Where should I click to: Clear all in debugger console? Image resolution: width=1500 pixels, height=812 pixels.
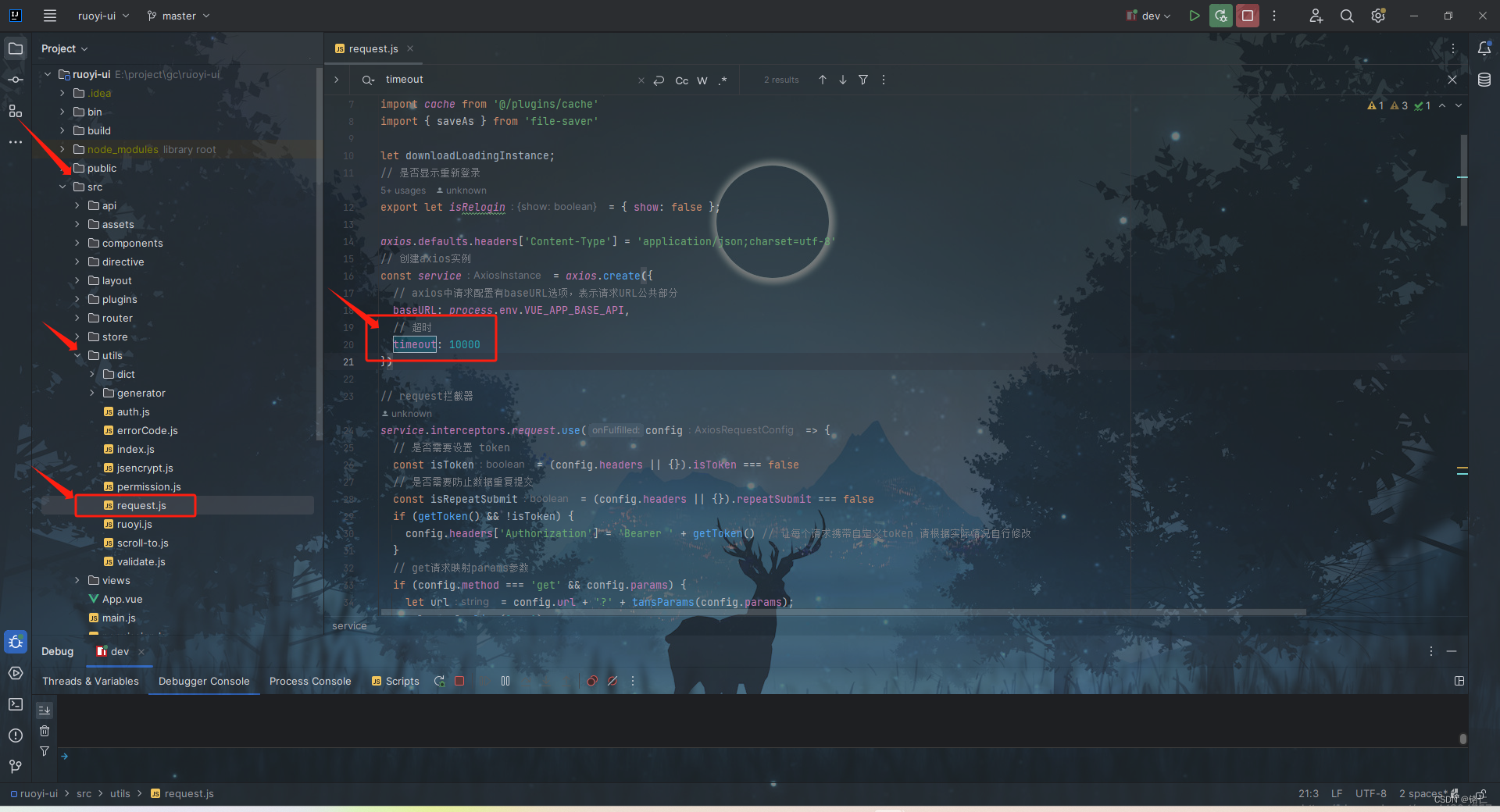(45, 731)
